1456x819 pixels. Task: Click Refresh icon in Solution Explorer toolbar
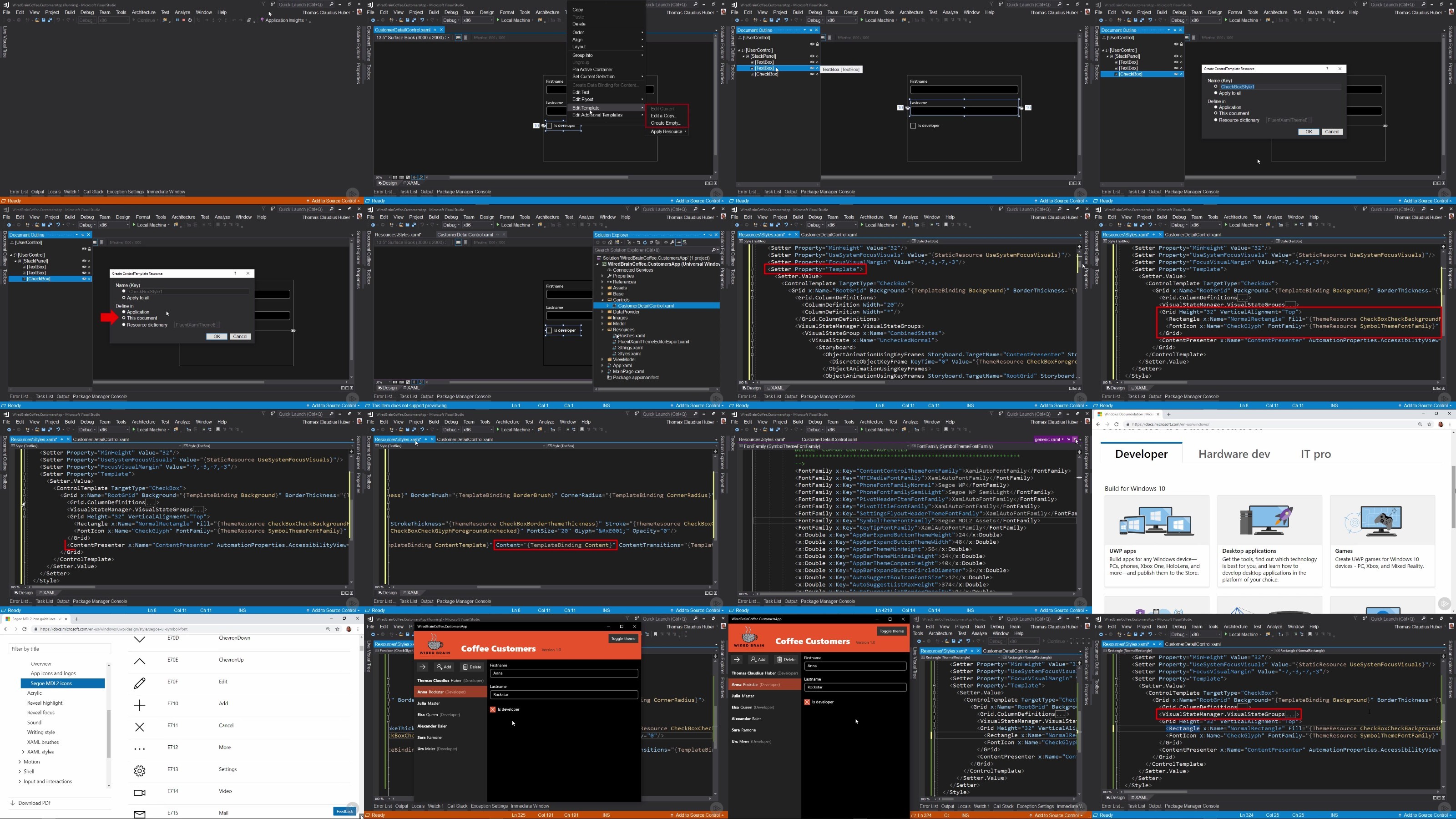[645, 243]
